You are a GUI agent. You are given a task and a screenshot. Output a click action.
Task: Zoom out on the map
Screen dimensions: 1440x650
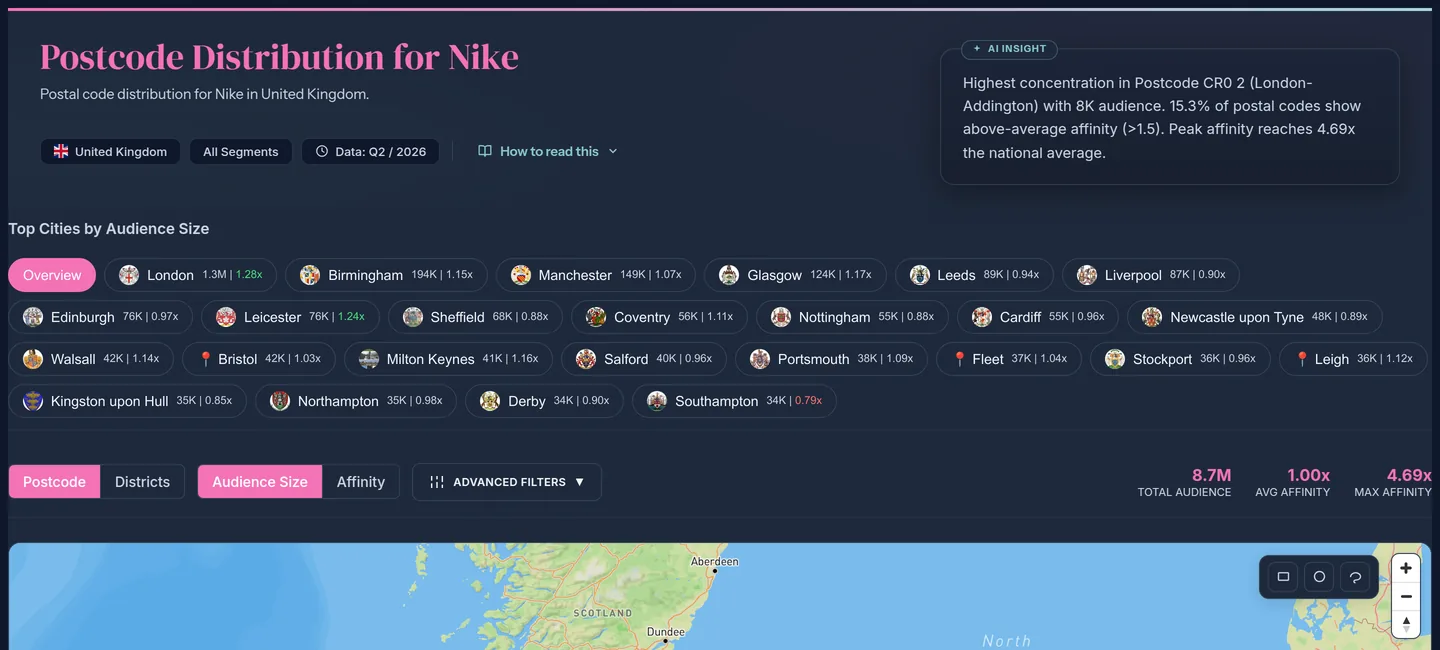pos(1406,596)
